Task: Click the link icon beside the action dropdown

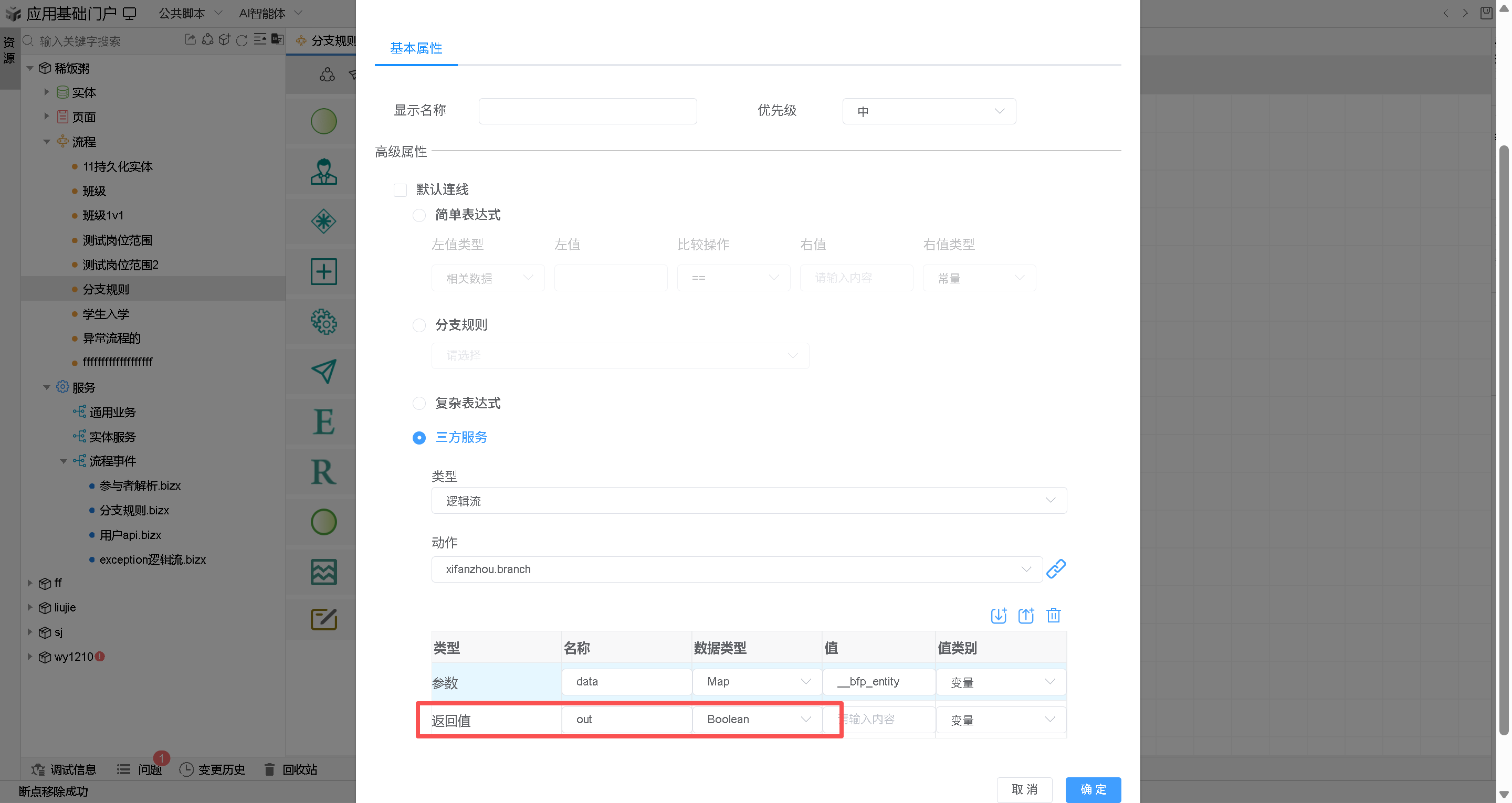Action: click(x=1055, y=569)
